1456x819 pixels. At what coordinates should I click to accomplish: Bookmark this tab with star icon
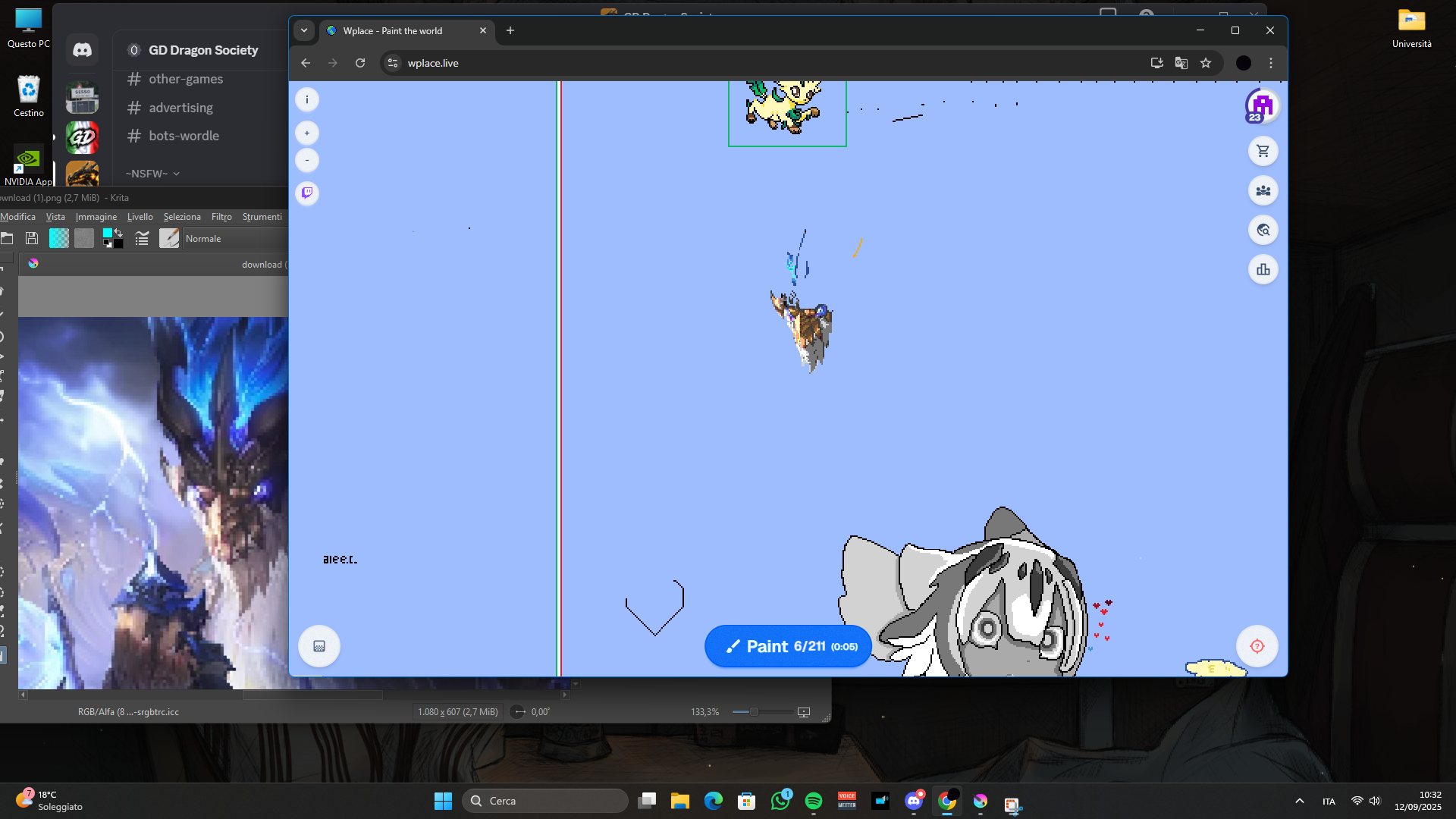click(x=1206, y=63)
